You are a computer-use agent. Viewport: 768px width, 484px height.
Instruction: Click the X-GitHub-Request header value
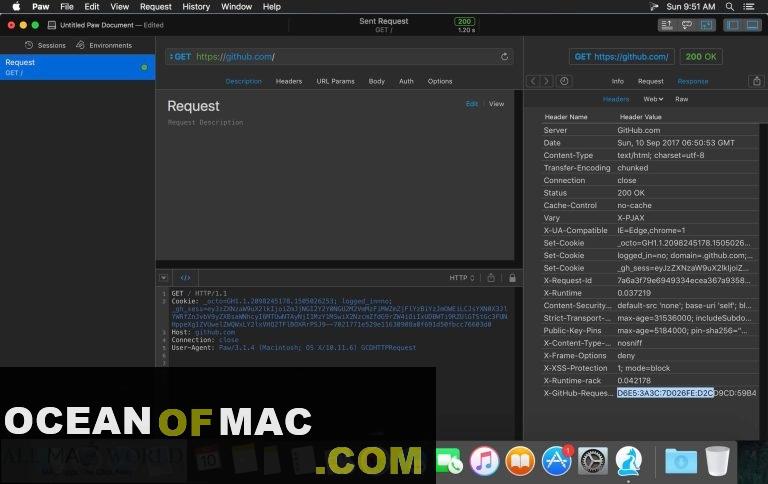[687, 393]
